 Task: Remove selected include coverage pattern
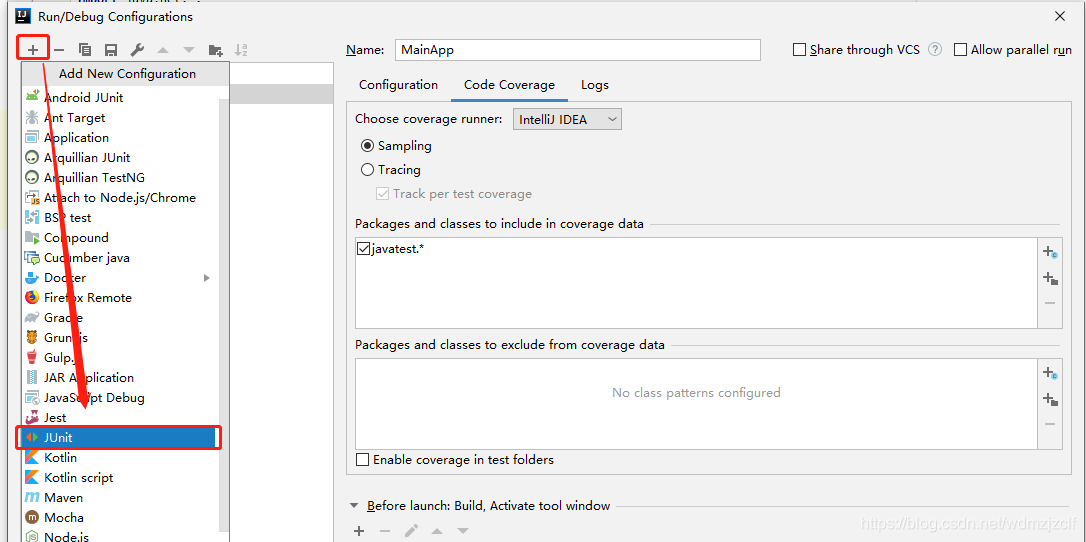[x=1050, y=303]
